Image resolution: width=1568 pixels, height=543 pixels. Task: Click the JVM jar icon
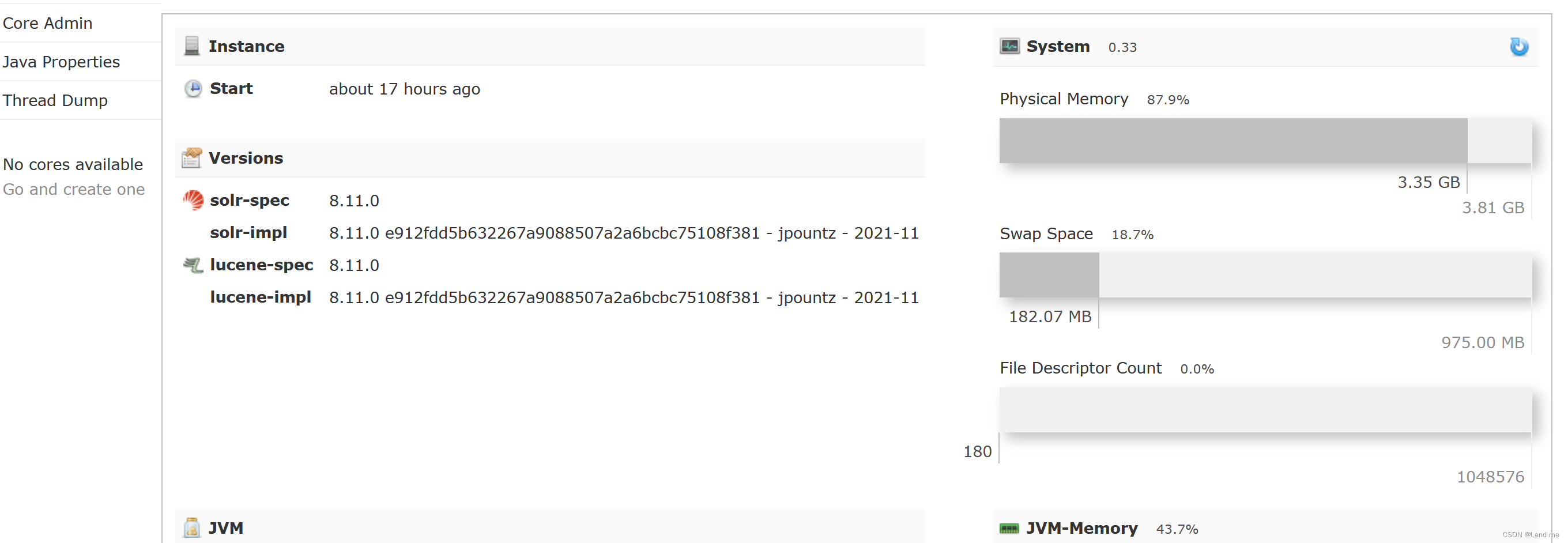pos(192,527)
